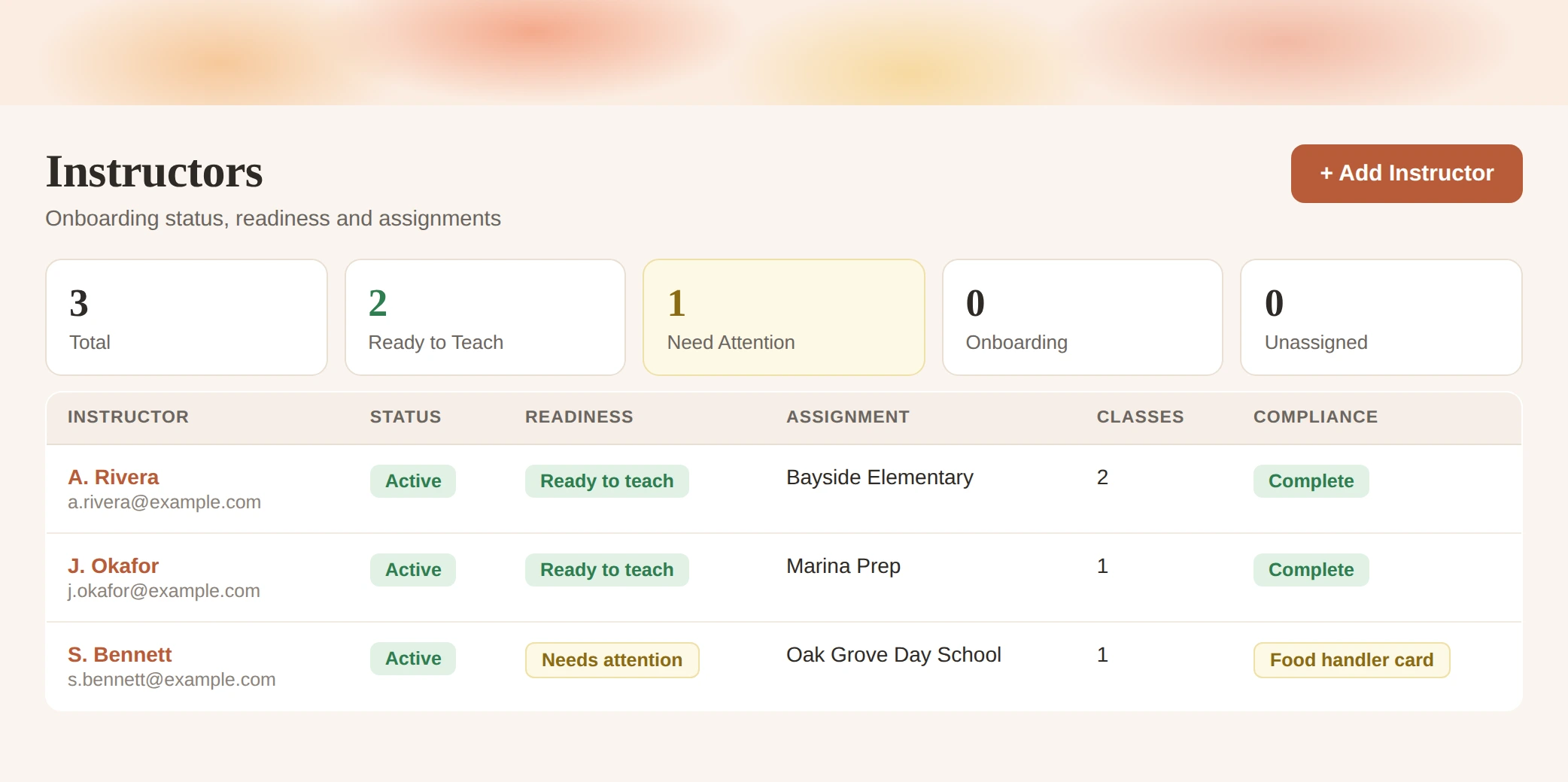Click S. Bennett's Needs attention badge
This screenshot has width=1568, height=782.
pos(612,660)
